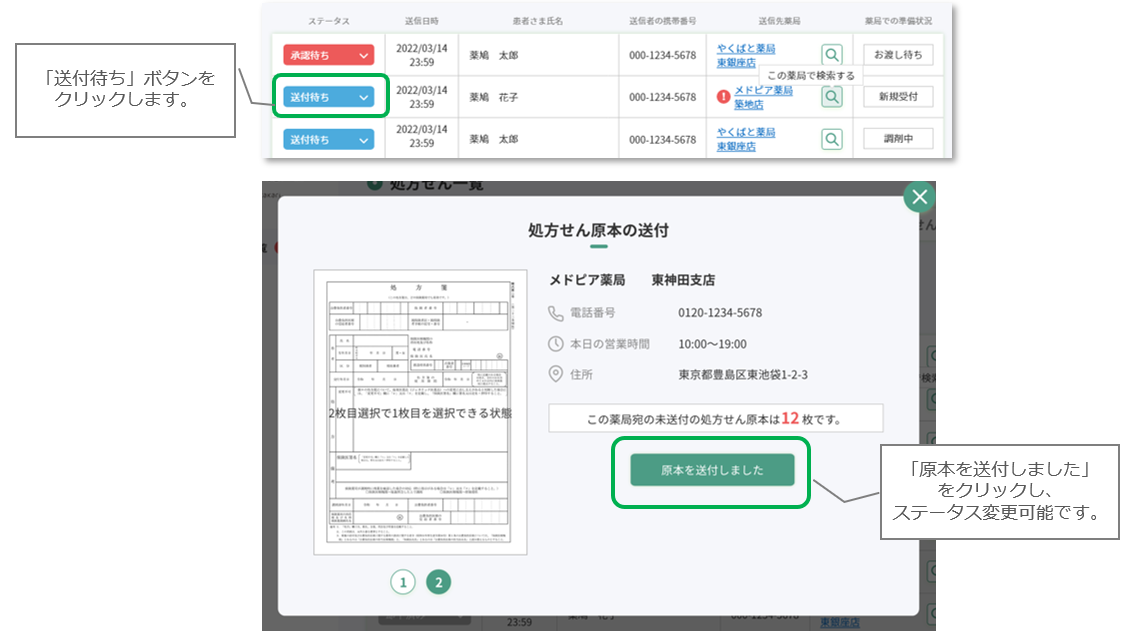Click the 調剤中 status button
Viewport: 1137px width, 644px height.
[898, 139]
